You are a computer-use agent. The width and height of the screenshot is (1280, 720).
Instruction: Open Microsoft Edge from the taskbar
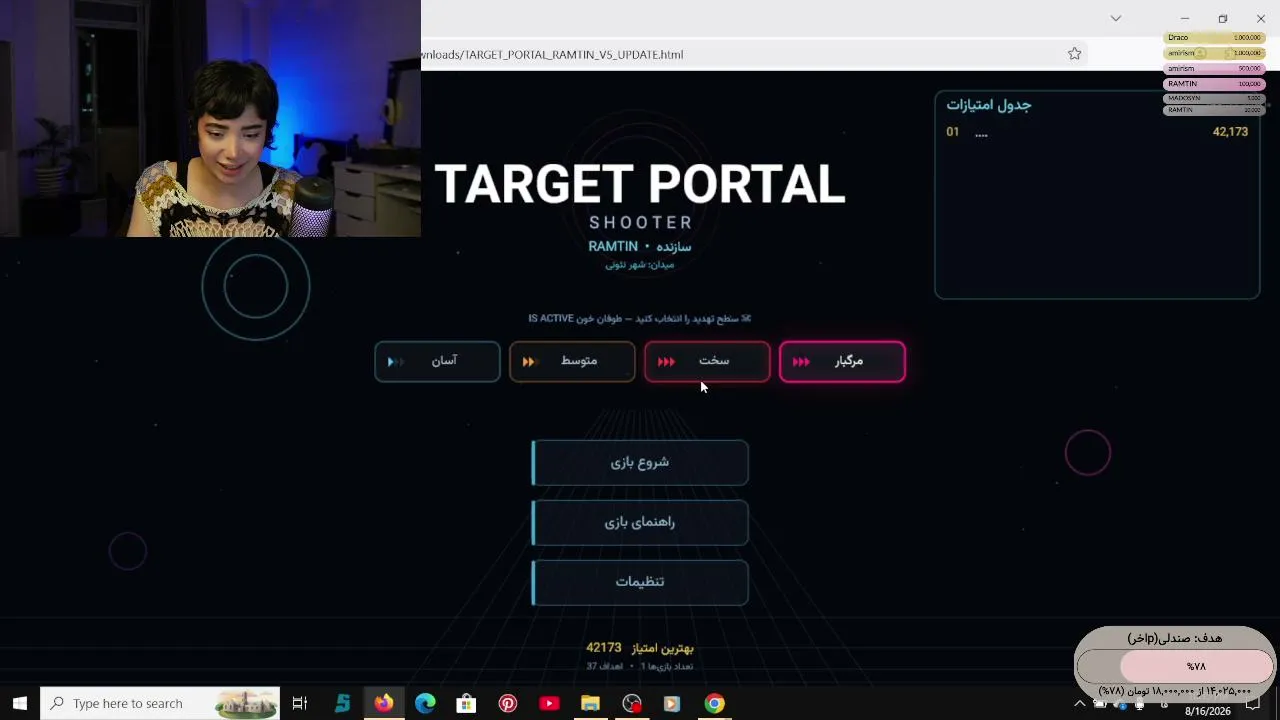[x=425, y=703]
